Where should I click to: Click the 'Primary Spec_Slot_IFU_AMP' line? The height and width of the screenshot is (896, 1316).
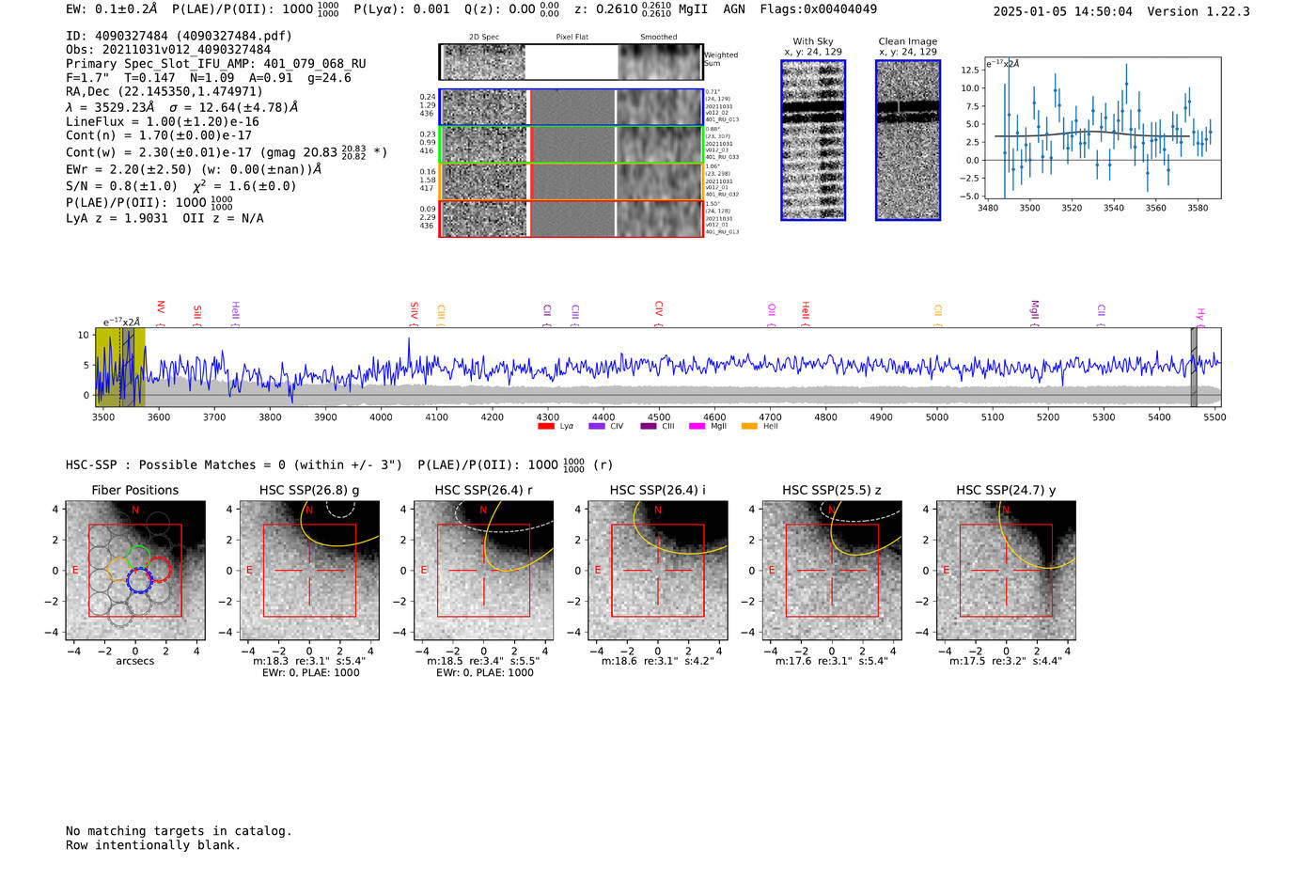point(216,64)
